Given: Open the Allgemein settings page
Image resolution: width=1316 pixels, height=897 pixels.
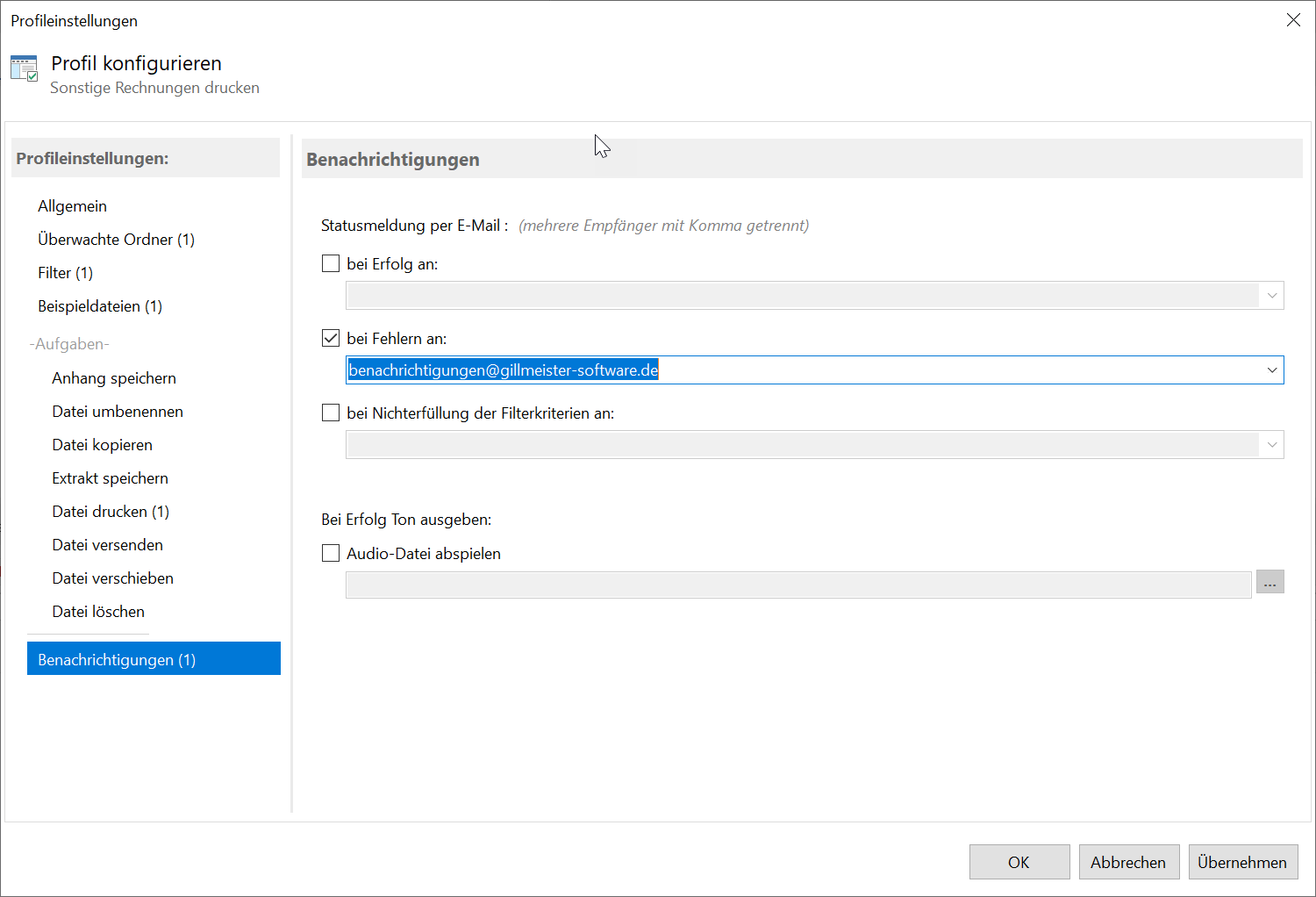Looking at the screenshot, I should (x=72, y=206).
